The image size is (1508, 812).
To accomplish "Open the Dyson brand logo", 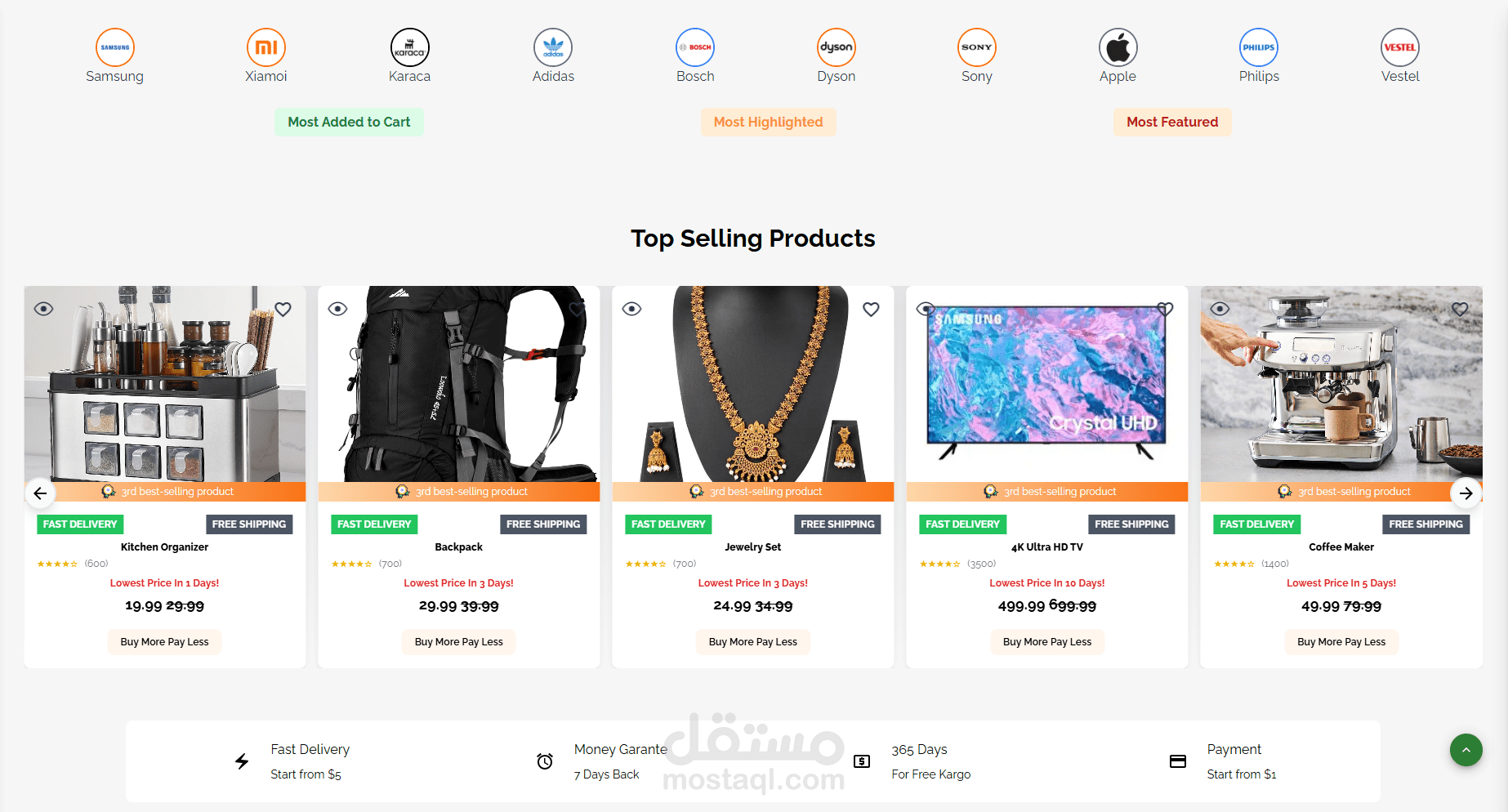I will pos(837,47).
